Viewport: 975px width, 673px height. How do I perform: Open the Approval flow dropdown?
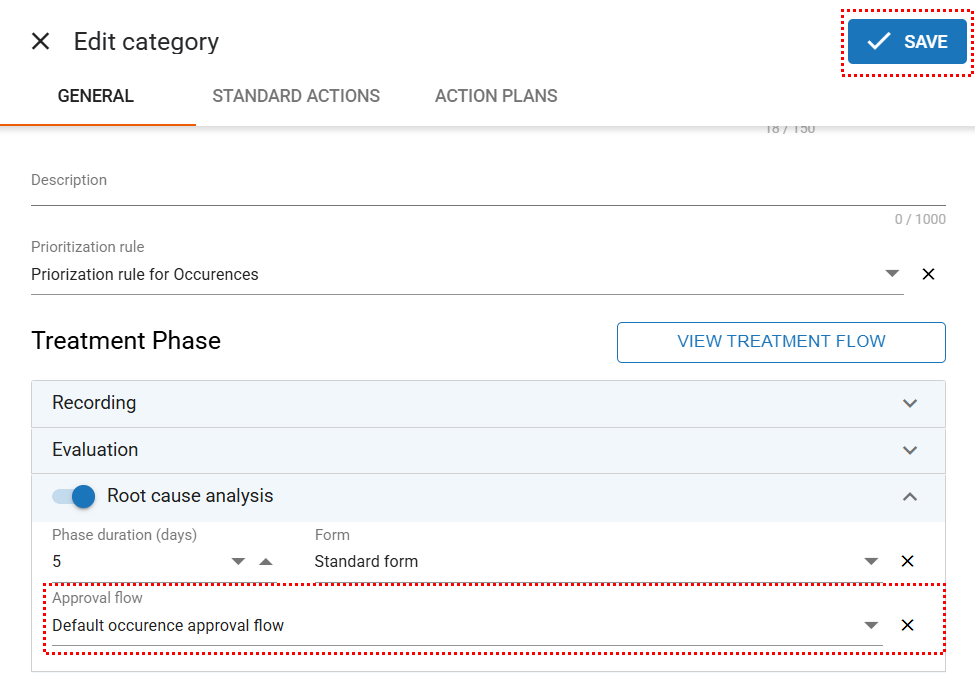point(871,625)
